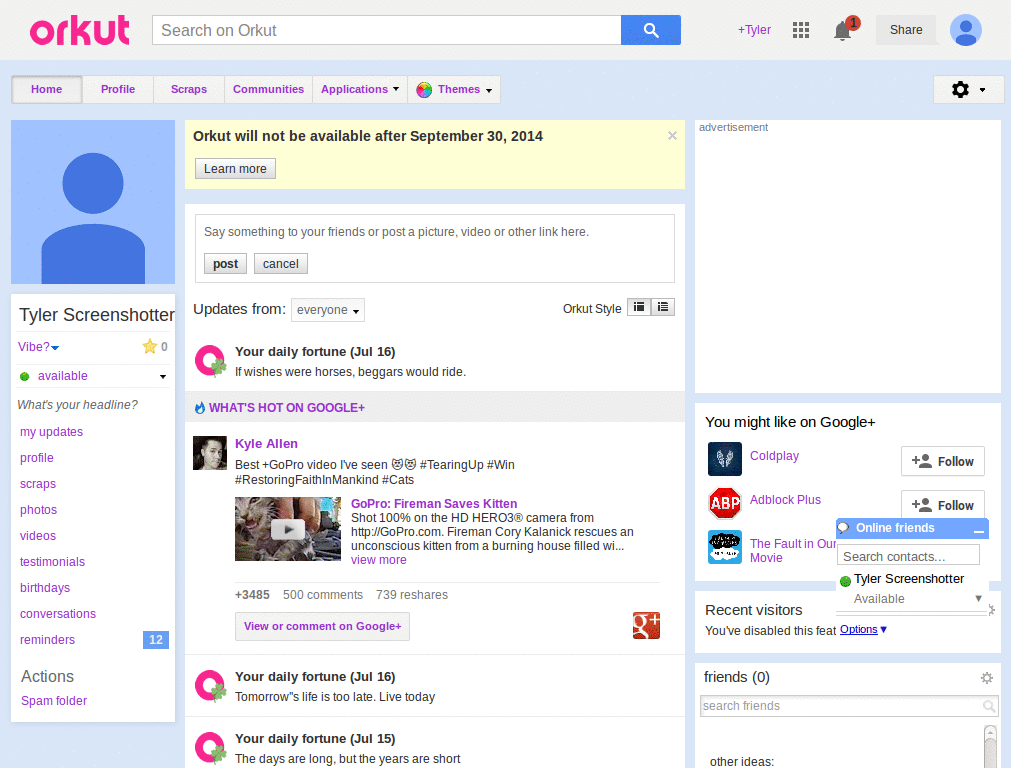Click the search friends input field
The width and height of the screenshot is (1024, 768).
pyautogui.click(x=841, y=706)
